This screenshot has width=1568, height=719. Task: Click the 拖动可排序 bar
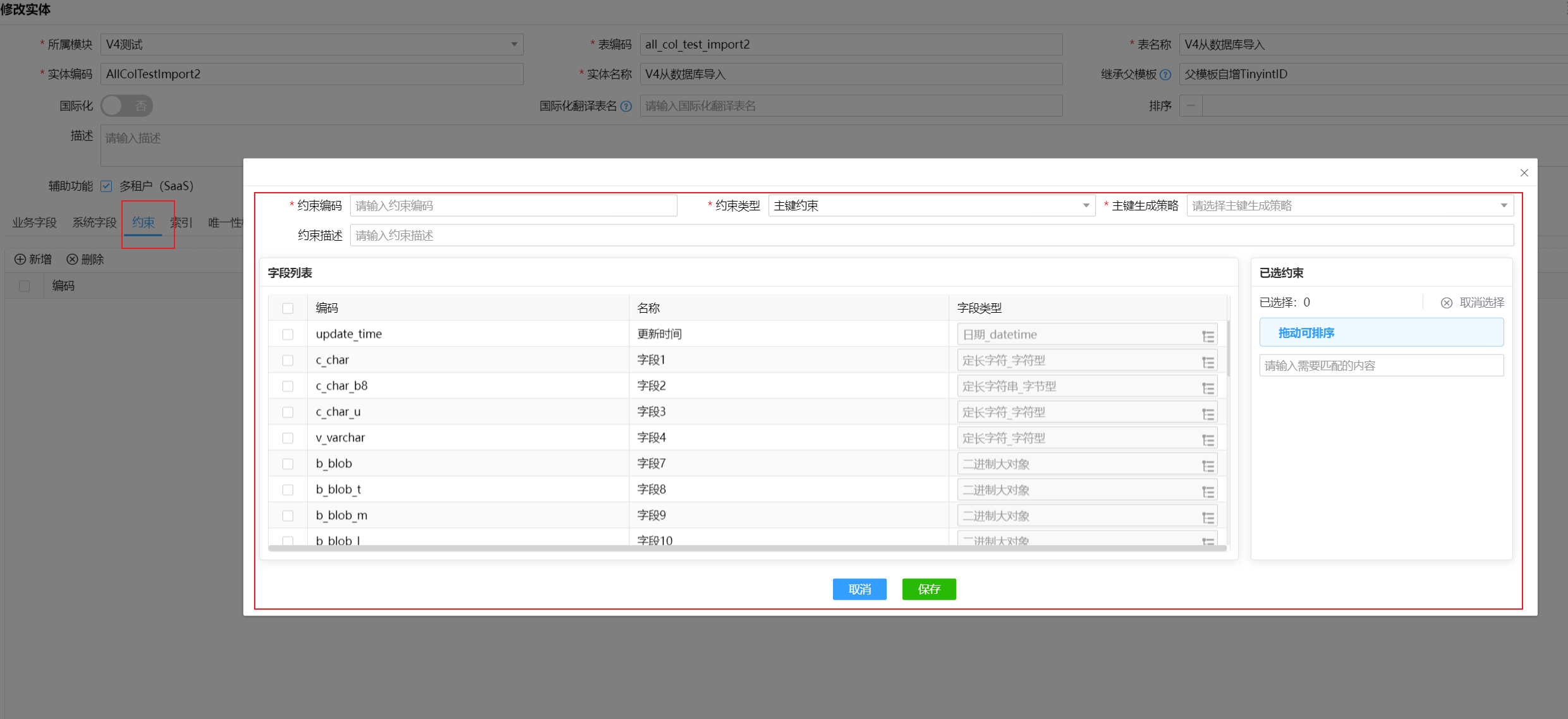1382,332
